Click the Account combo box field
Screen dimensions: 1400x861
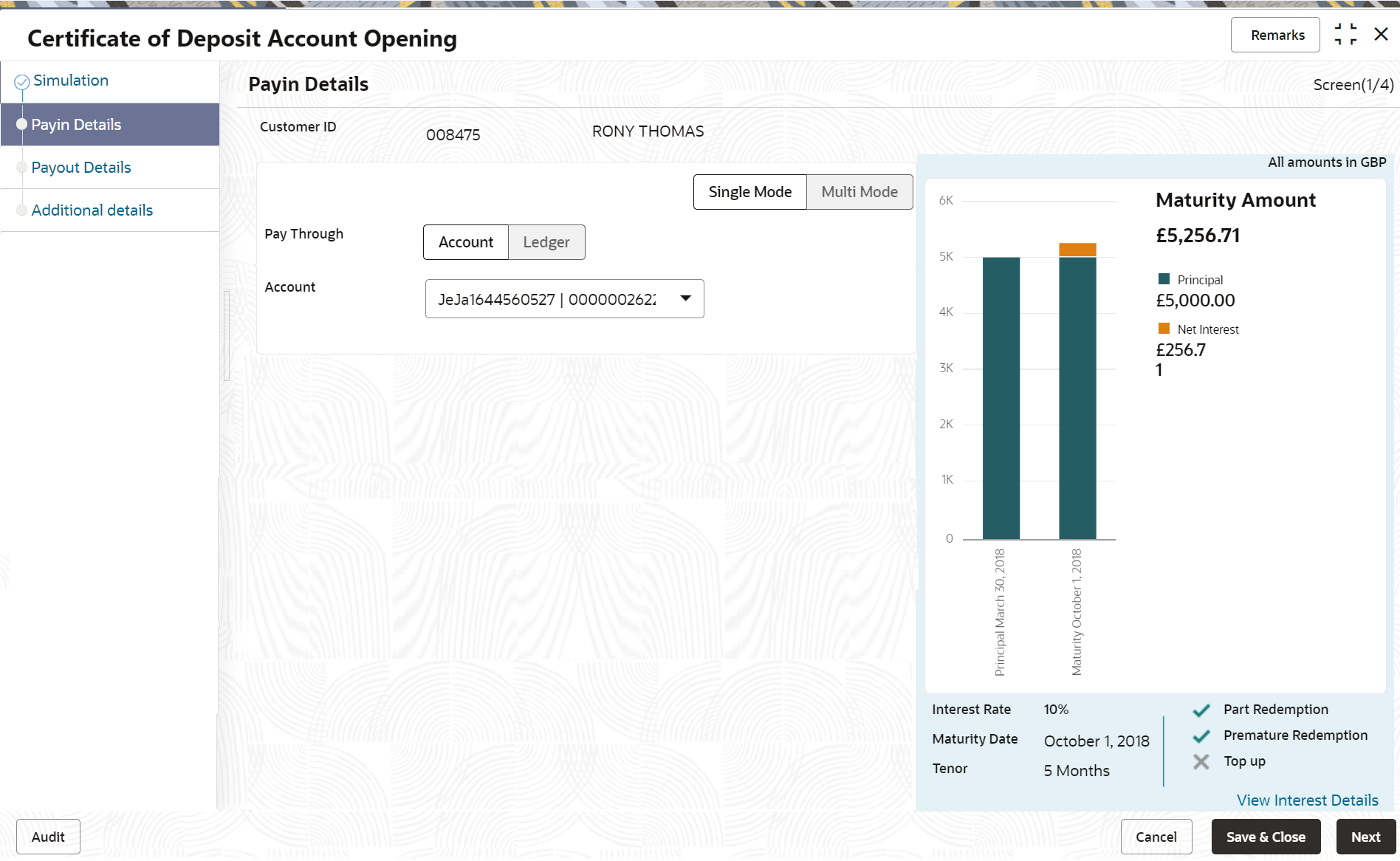[565, 299]
